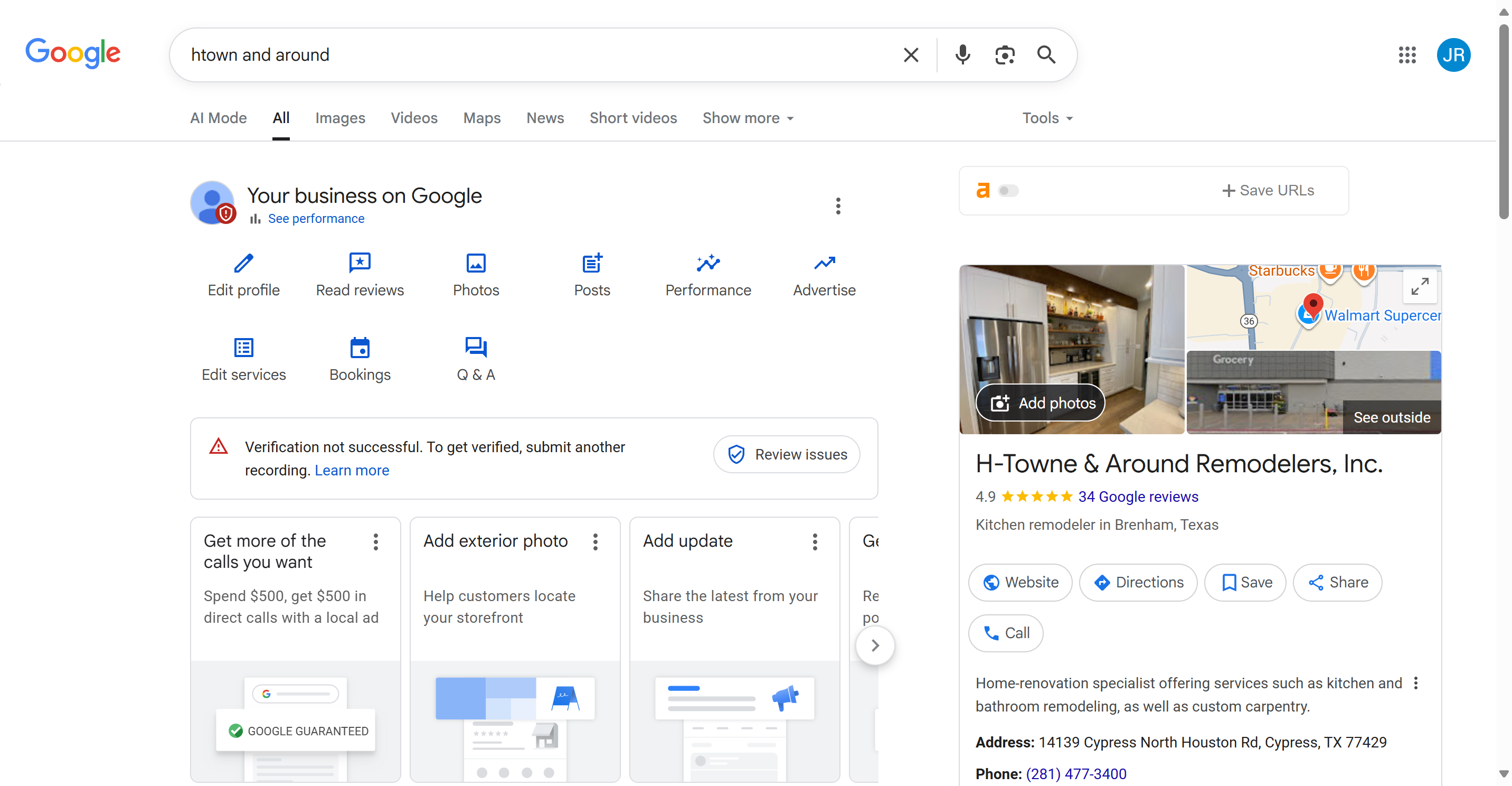Switch to the Videos tab
This screenshot has width=1512, height=786.
pos(414,118)
